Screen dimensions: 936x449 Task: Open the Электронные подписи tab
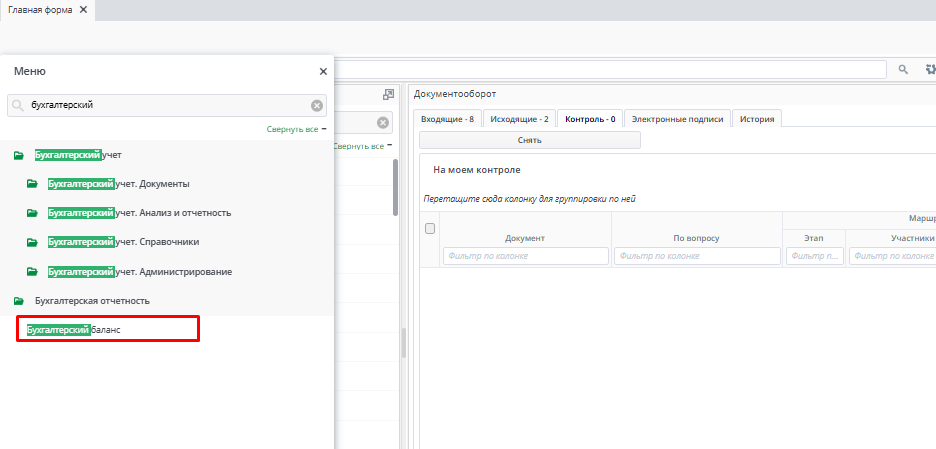[677, 119]
